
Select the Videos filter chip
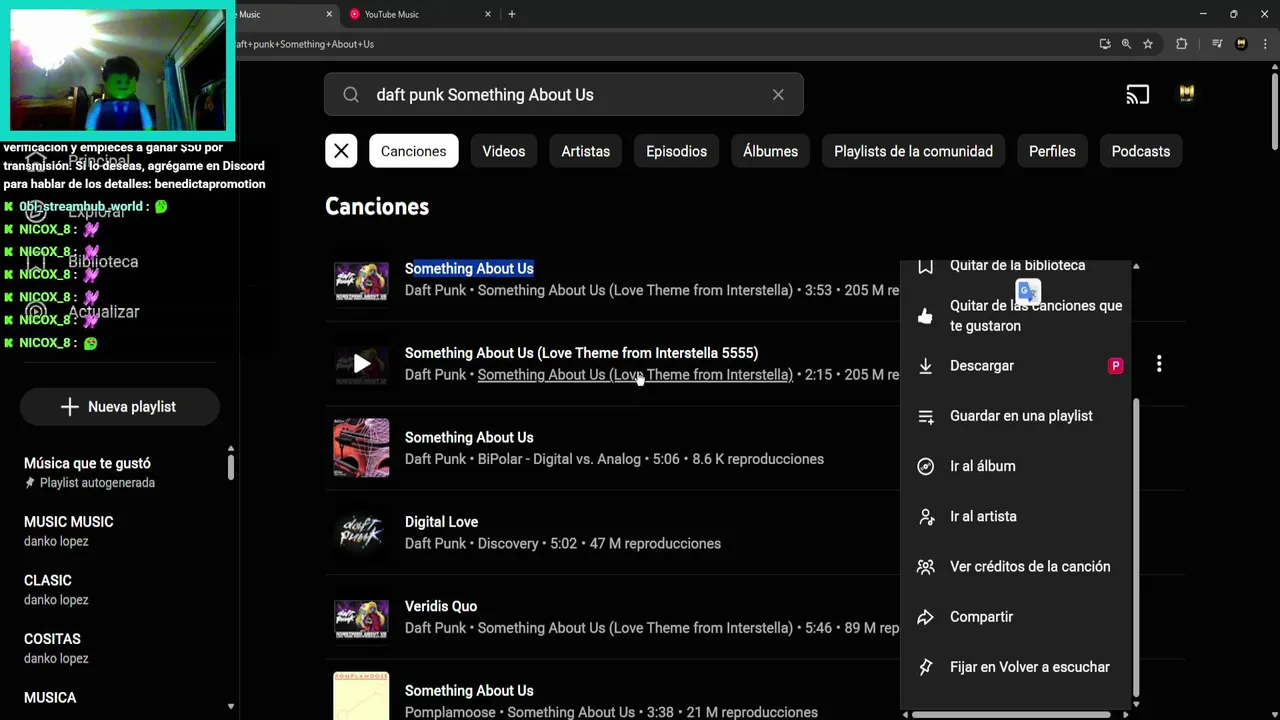503,151
